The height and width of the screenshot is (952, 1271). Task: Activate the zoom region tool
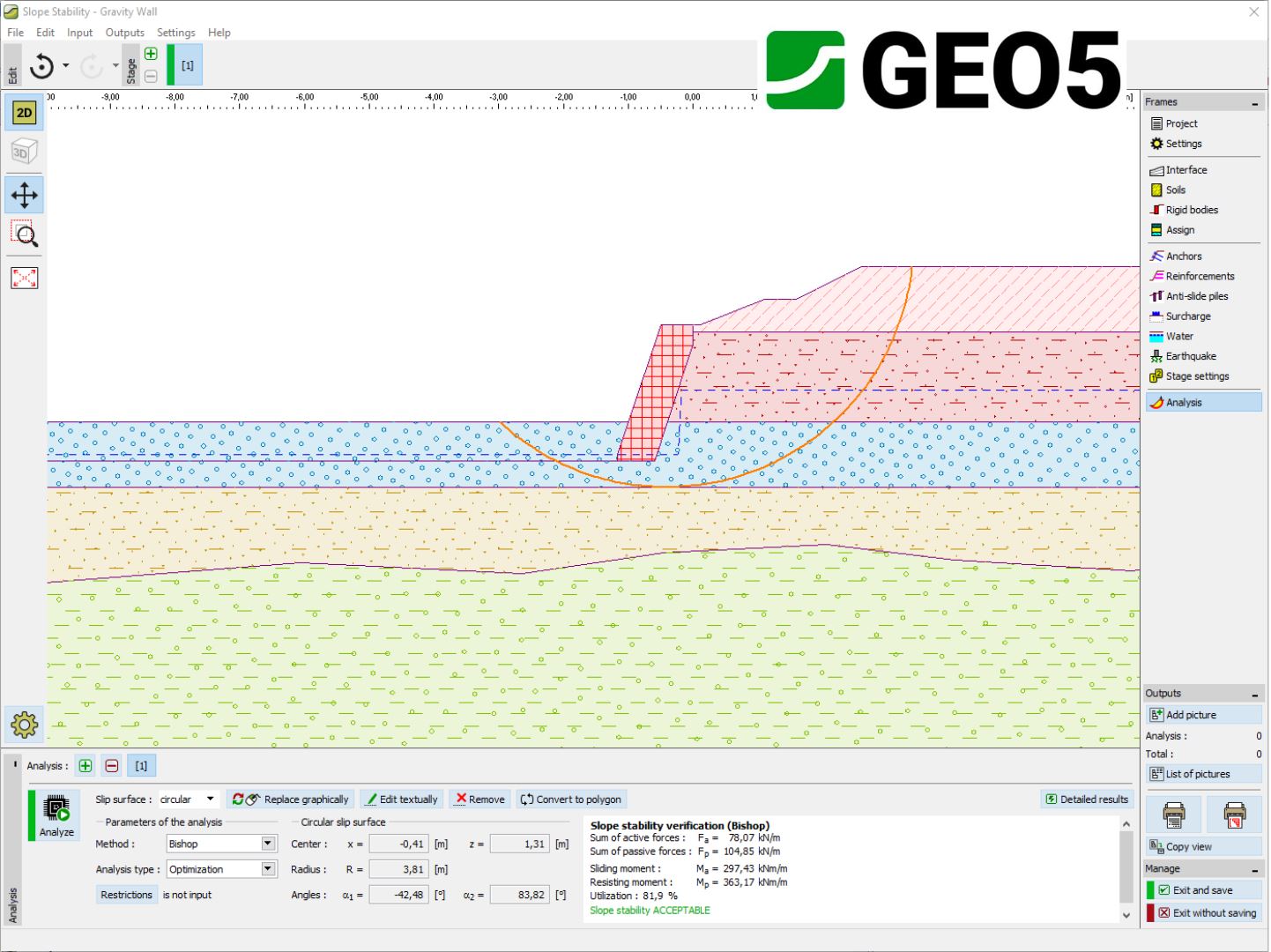point(24,234)
